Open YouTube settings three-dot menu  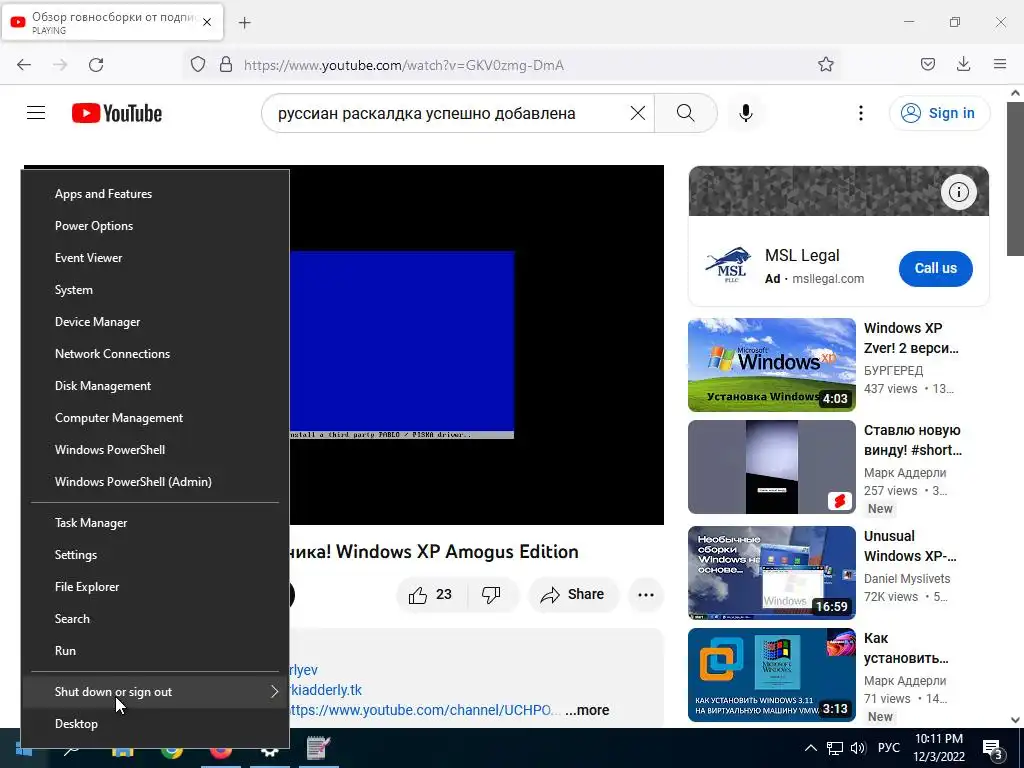coord(861,113)
